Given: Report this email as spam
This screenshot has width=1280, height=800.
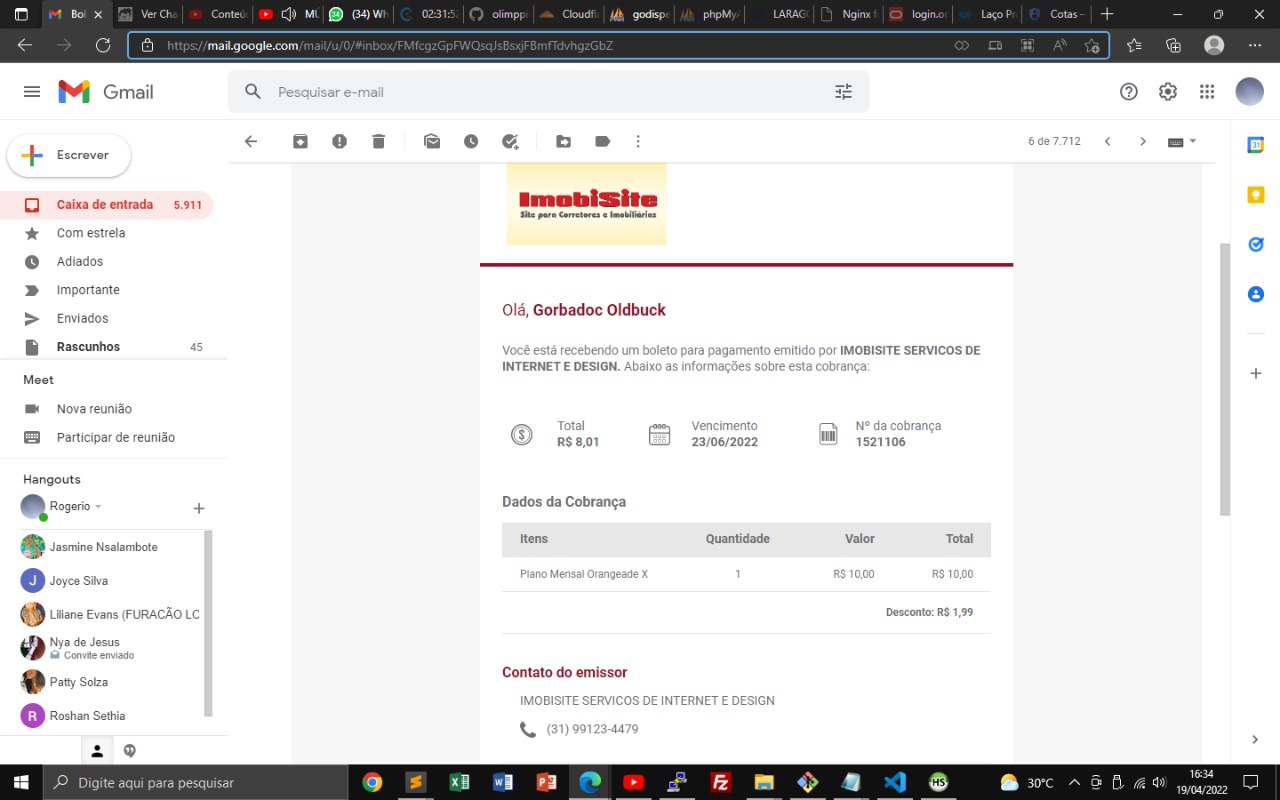Looking at the screenshot, I should 339,142.
